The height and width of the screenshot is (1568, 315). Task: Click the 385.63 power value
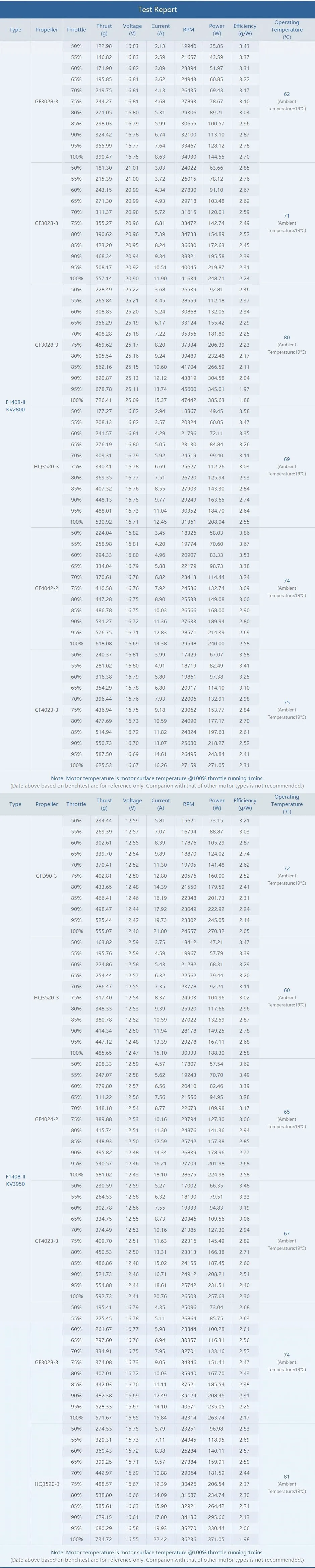[x=216, y=400]
